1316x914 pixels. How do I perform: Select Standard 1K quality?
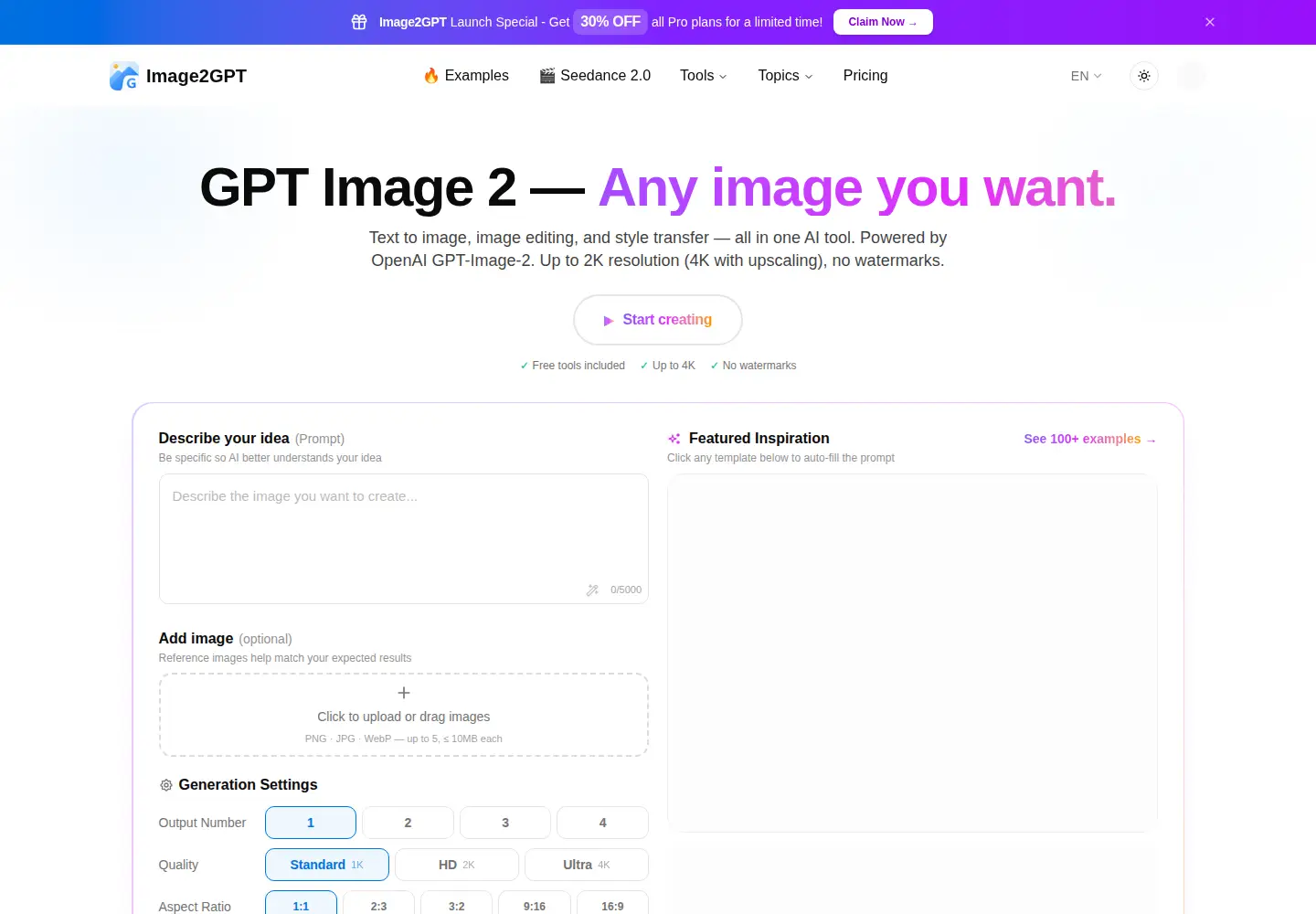point(327,865)
